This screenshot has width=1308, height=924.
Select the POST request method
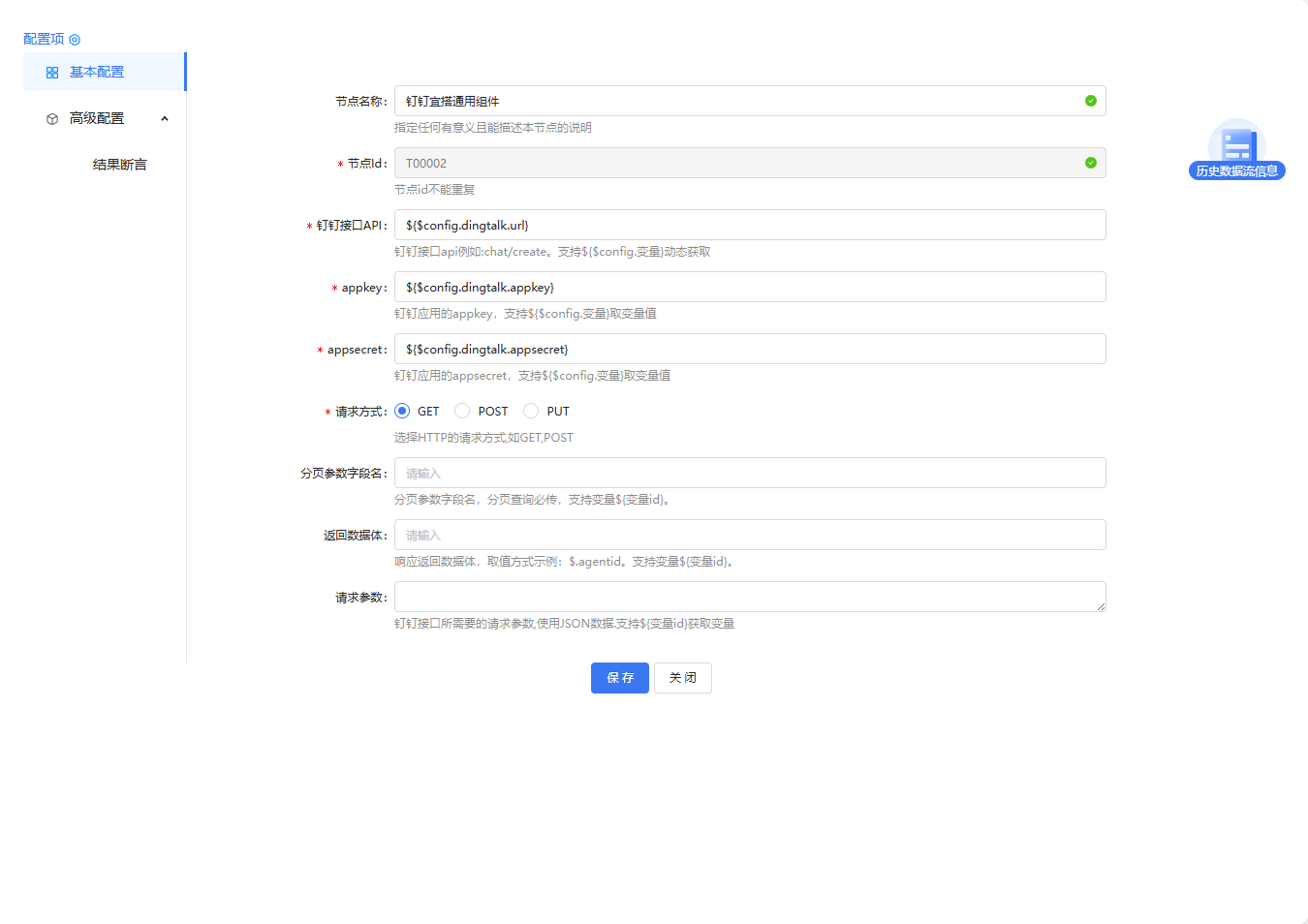click(x=462, y=411)
